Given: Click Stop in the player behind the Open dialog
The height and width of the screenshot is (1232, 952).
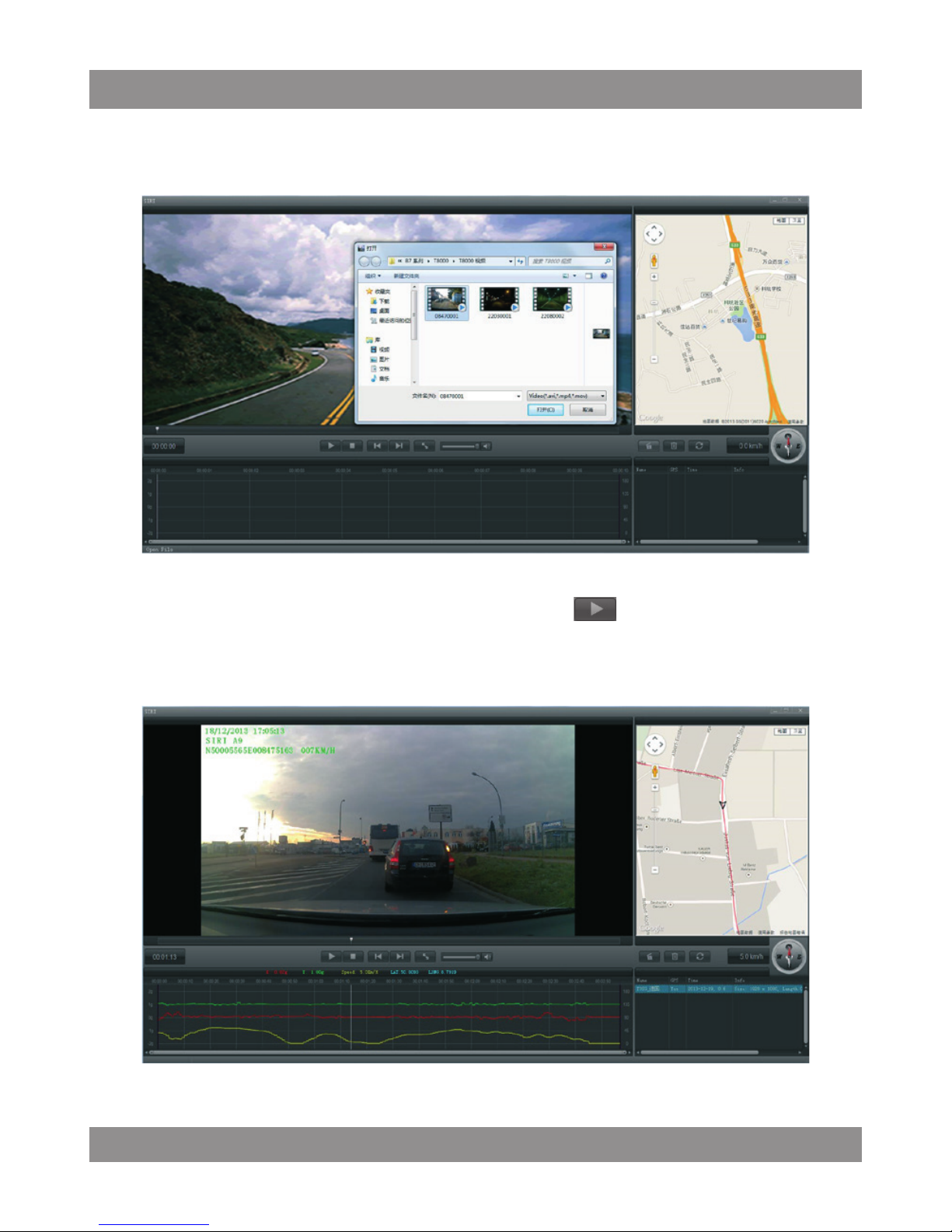Looking at the screenshot, I should 352,446.
